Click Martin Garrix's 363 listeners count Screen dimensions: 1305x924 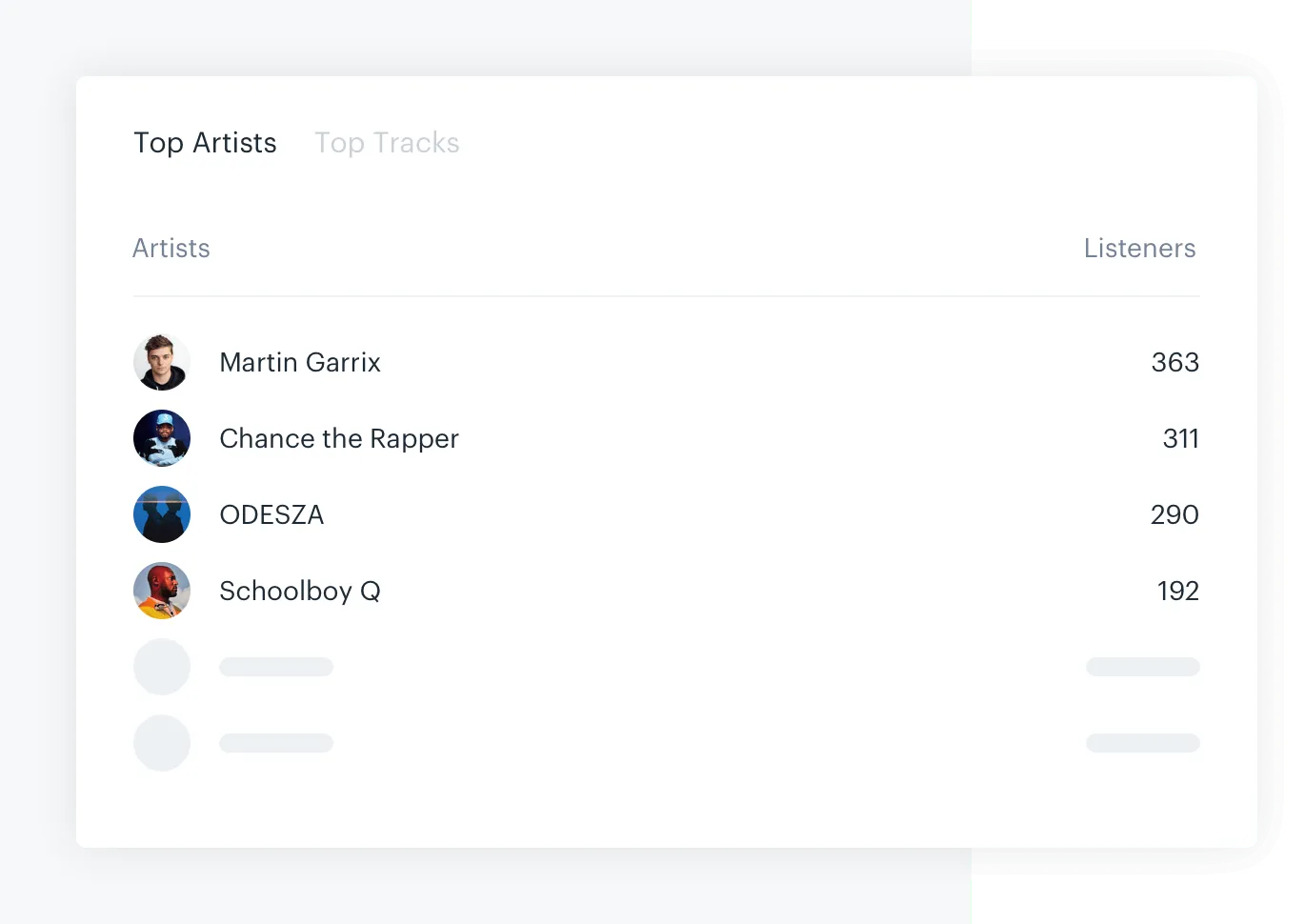click(1174, 362)
